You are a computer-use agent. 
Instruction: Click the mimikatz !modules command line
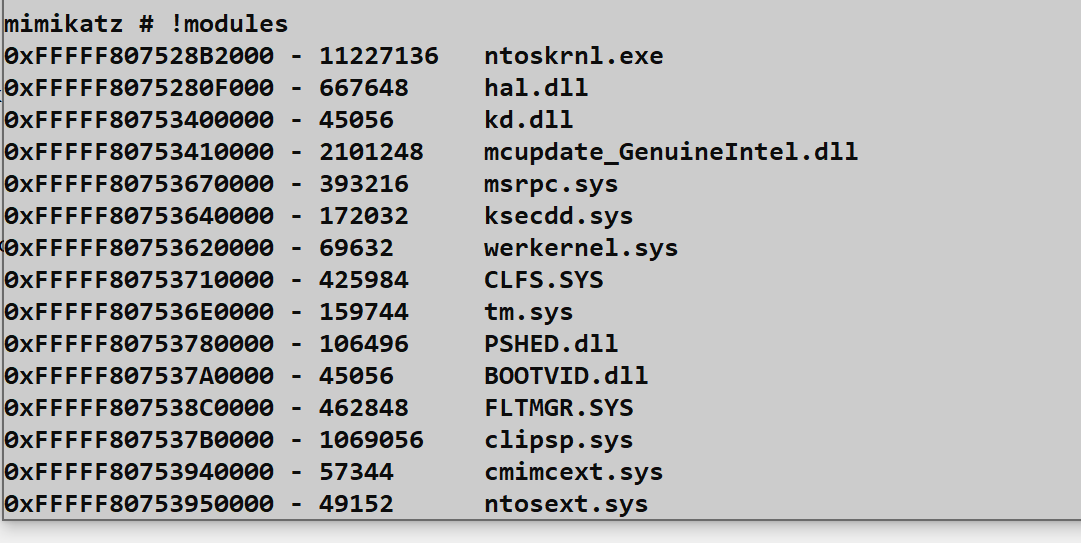(146, 24)
